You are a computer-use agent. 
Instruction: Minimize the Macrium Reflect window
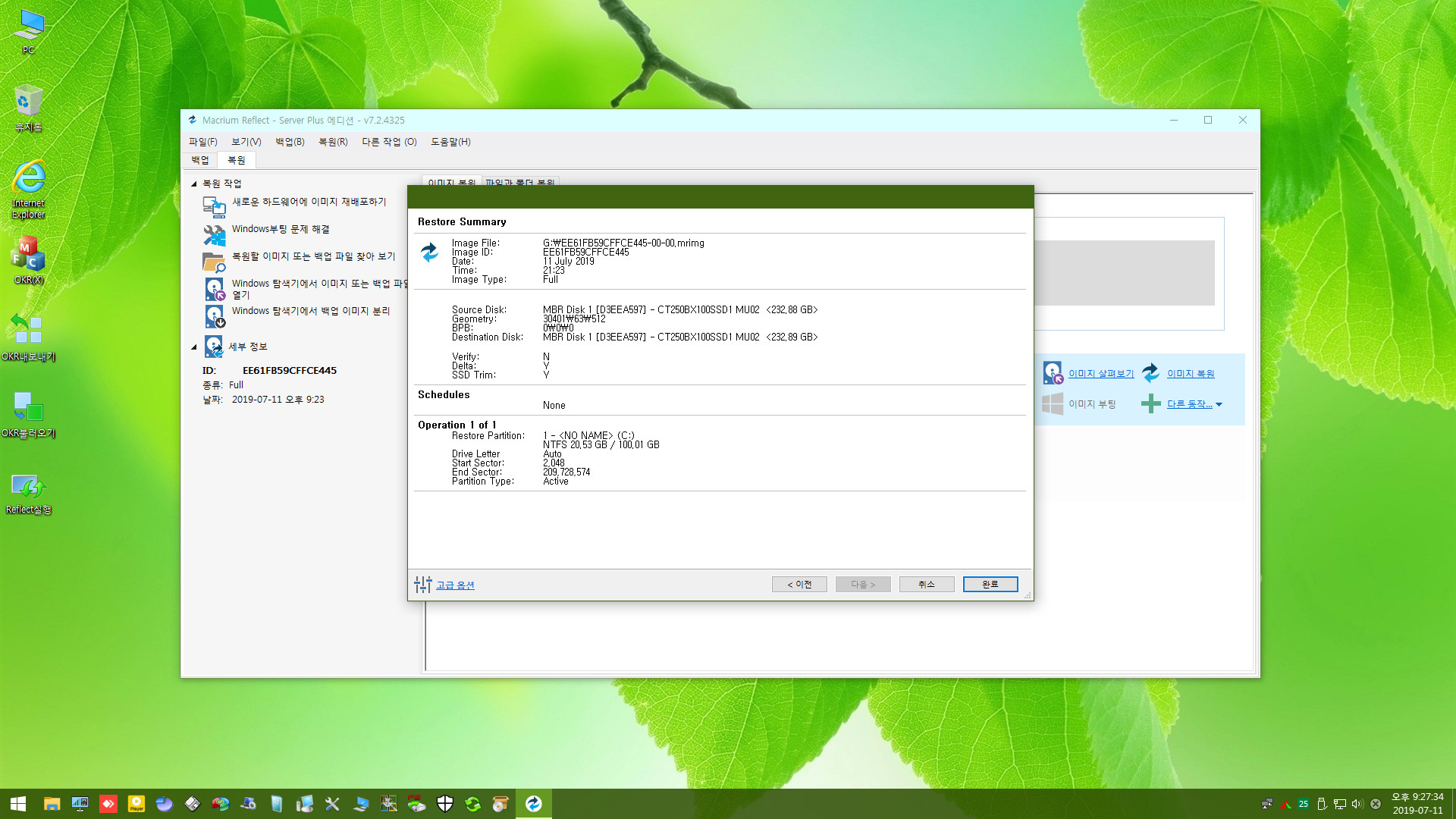pyautogui.click(x=1174, y=120)
